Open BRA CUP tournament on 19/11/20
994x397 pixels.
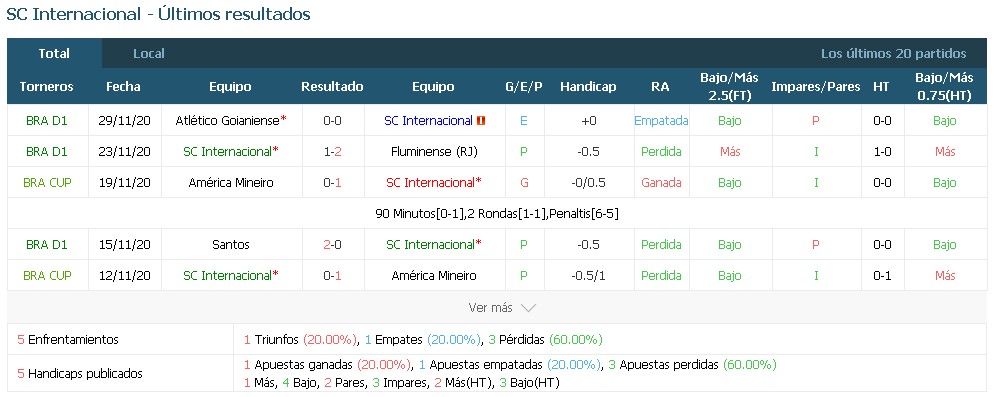click(x=48, y=183)
